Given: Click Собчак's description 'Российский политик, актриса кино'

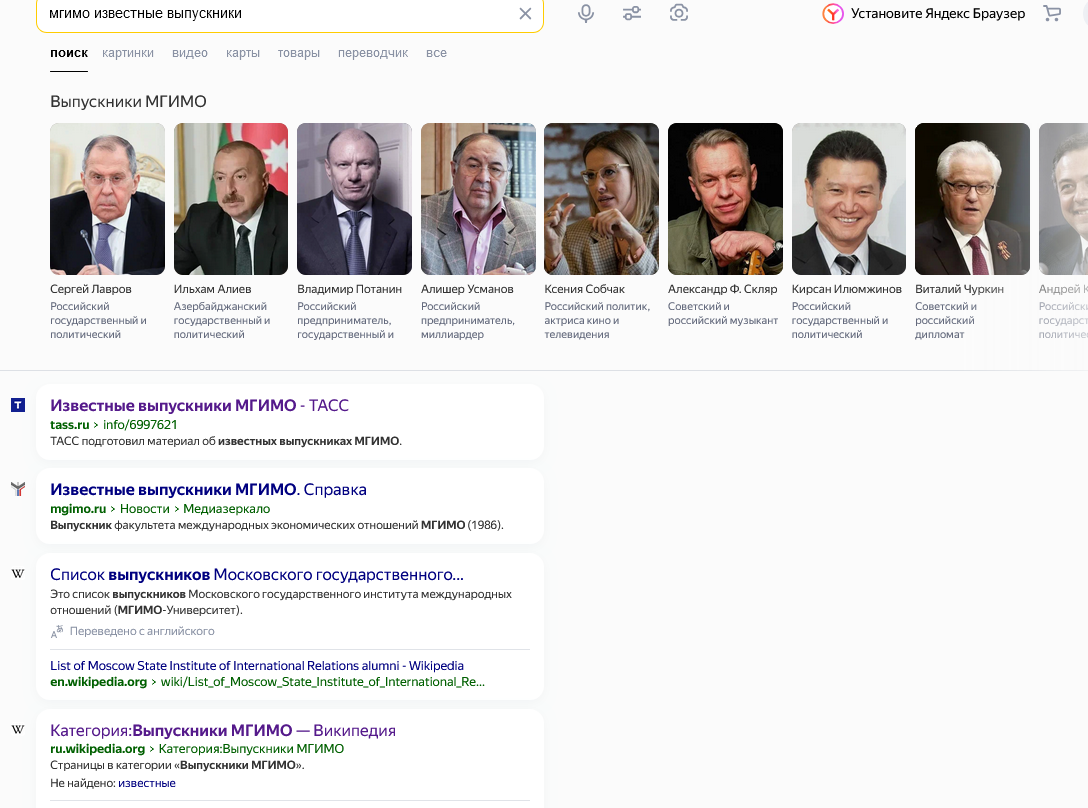Looking at the screenshot, I should (x=597, y=320).
